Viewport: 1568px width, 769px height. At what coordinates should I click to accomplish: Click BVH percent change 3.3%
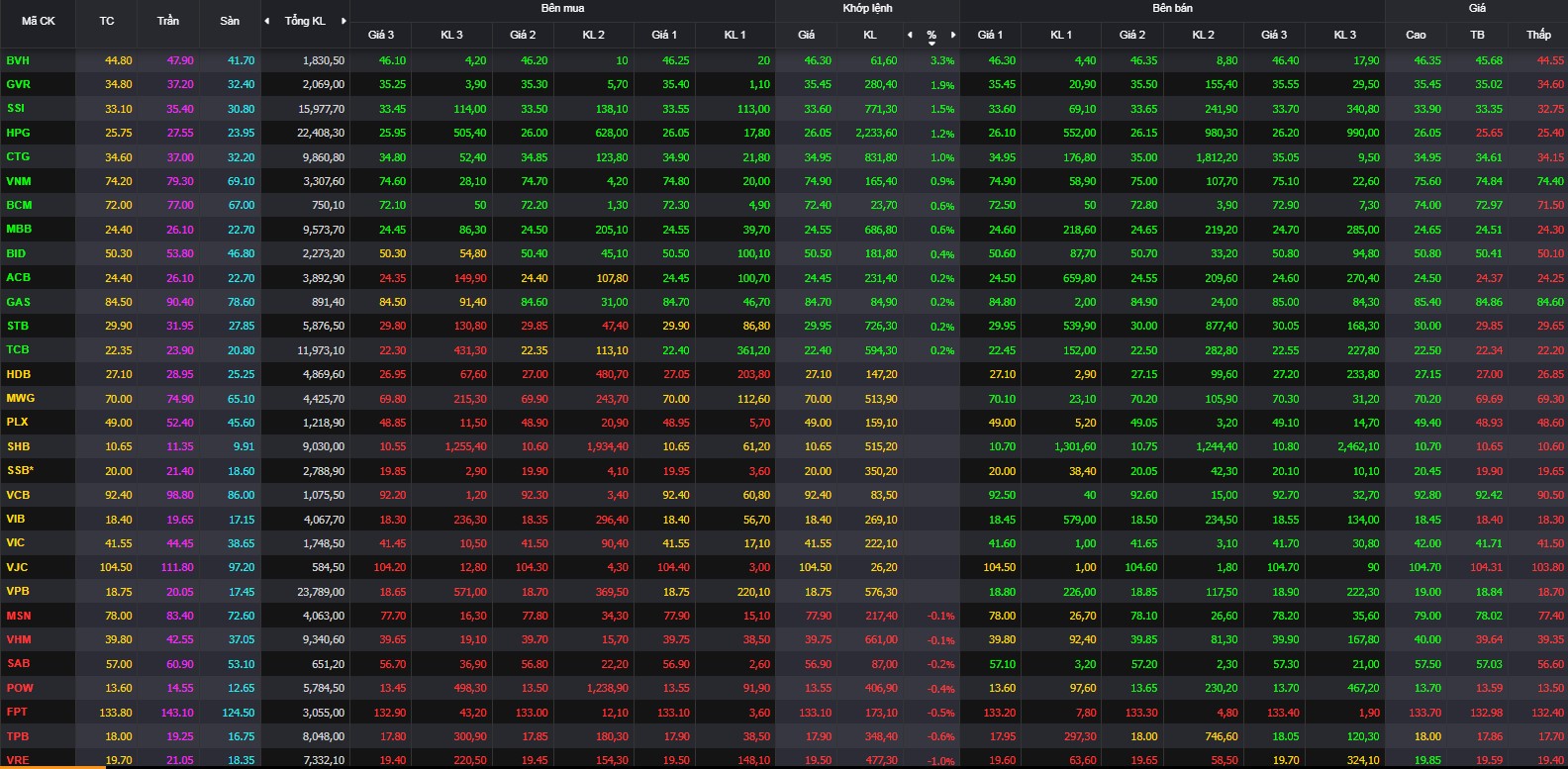point(942,61)
